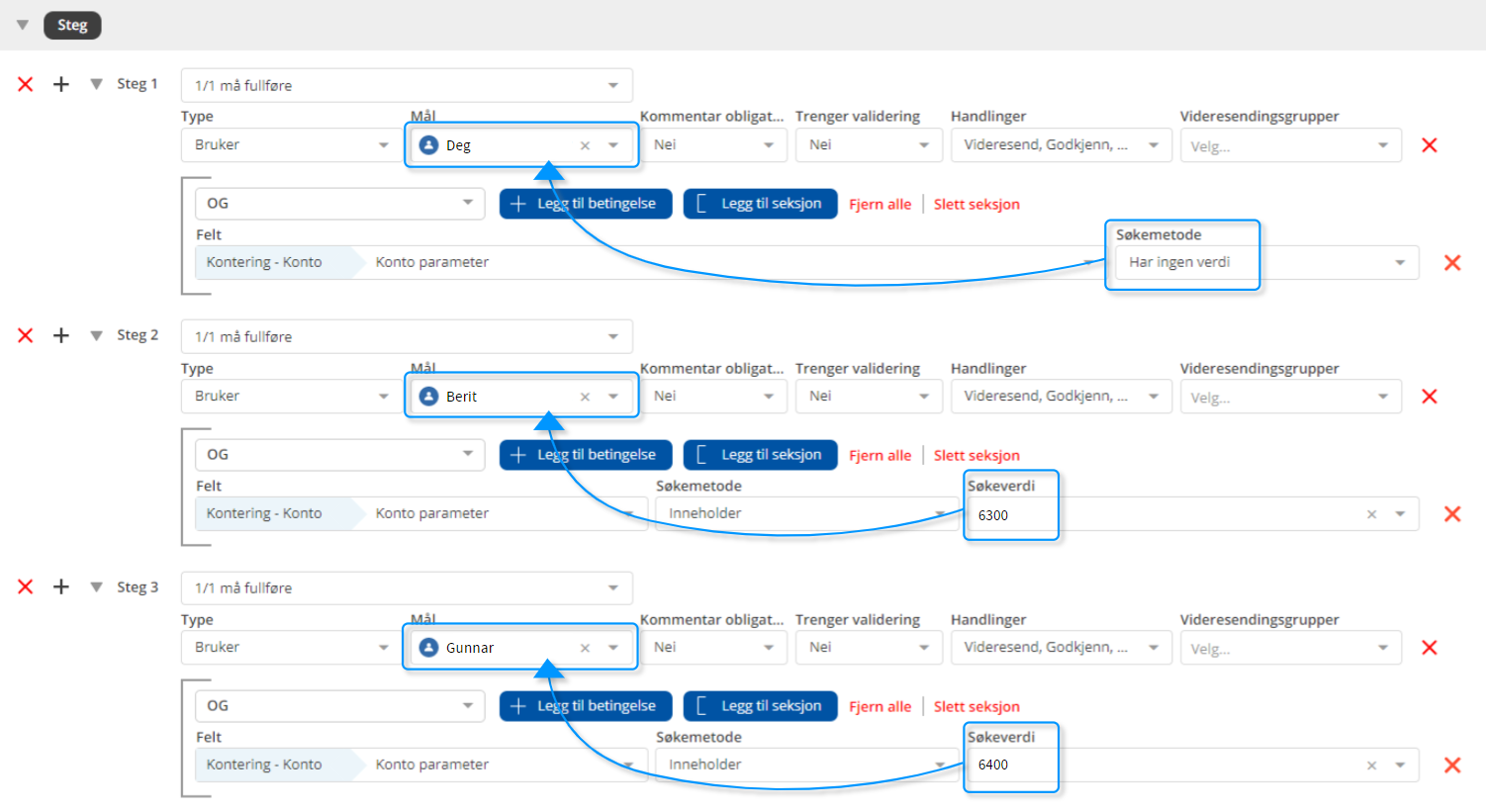Screen dimensions: 1486x812
Task: Click Slett seksjon link in Steg 1
Action: click(x=976, y=205)
